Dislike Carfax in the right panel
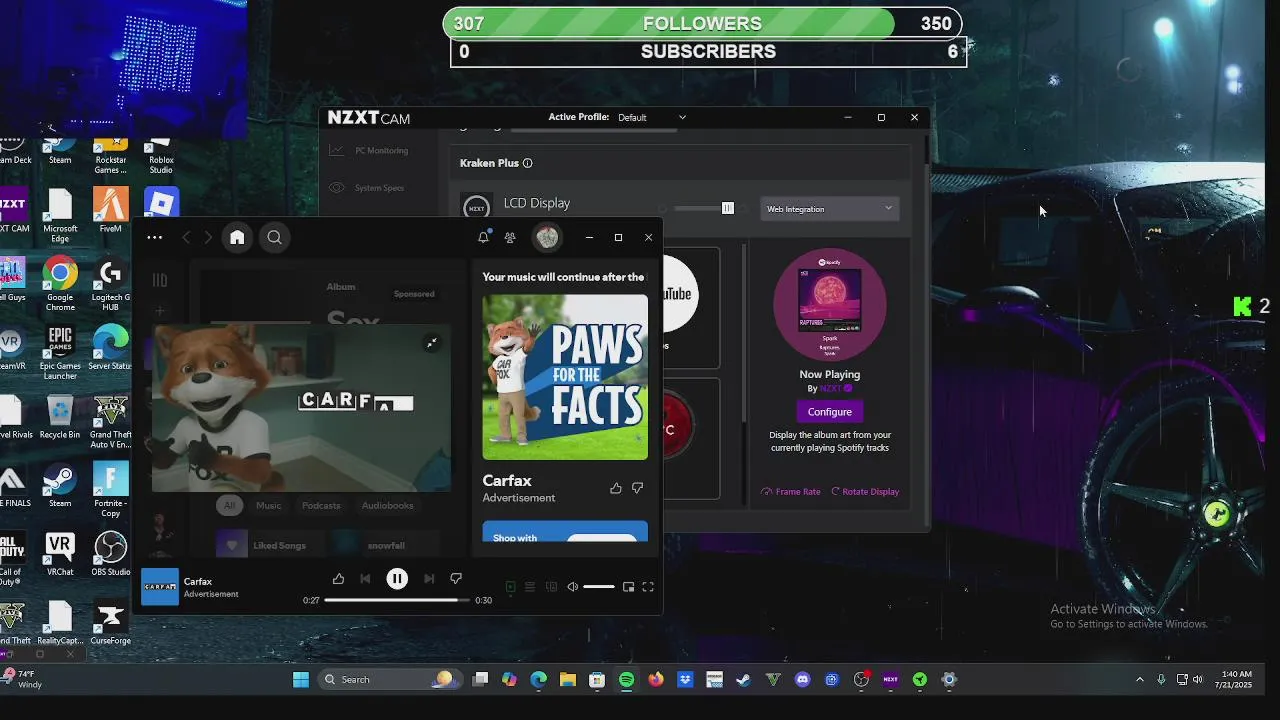Screen dimensions: 1280x720 [638, 488]
